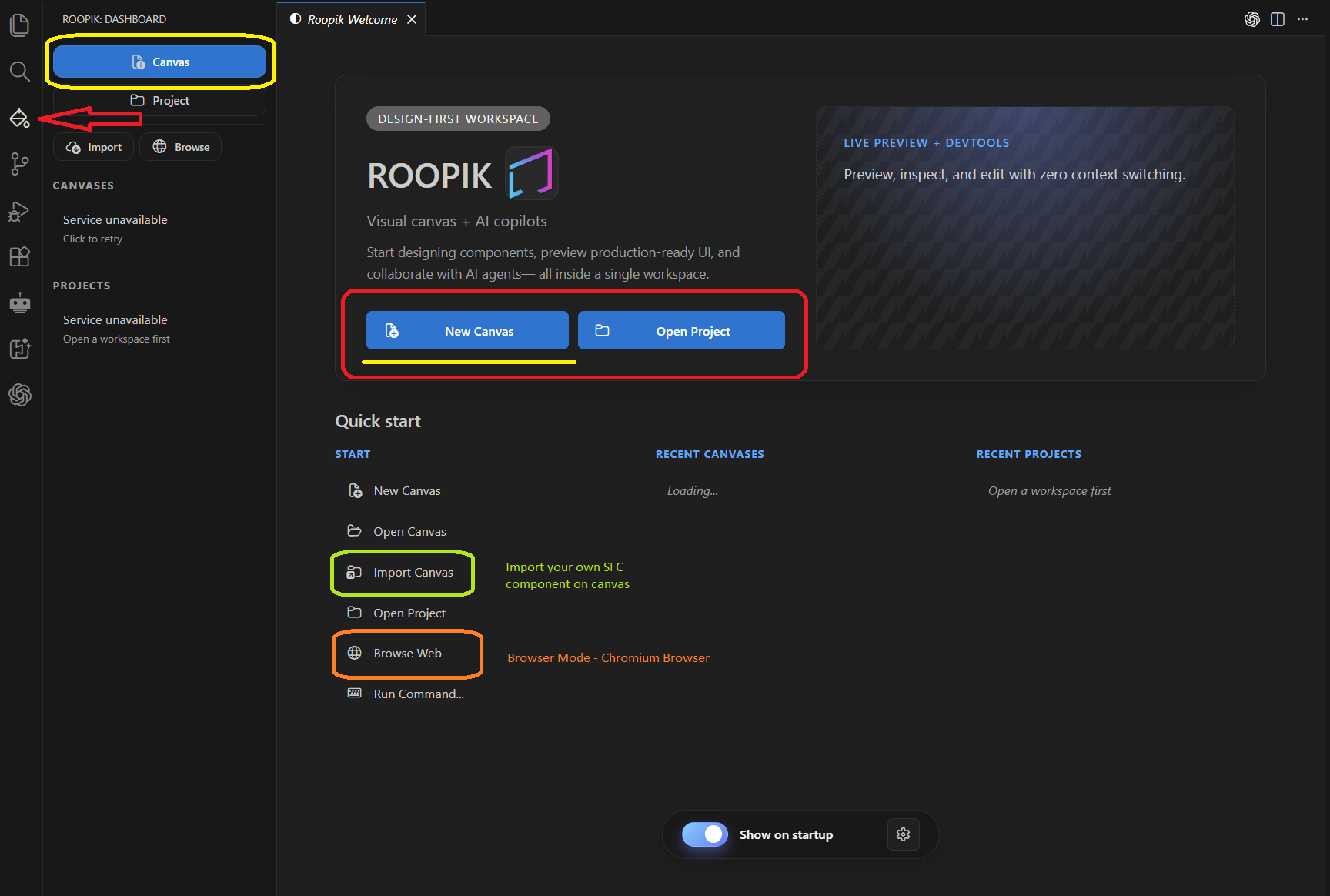Open the more actions (...) menu
Screen dimensions: 1330x896
pos(1303,18)
